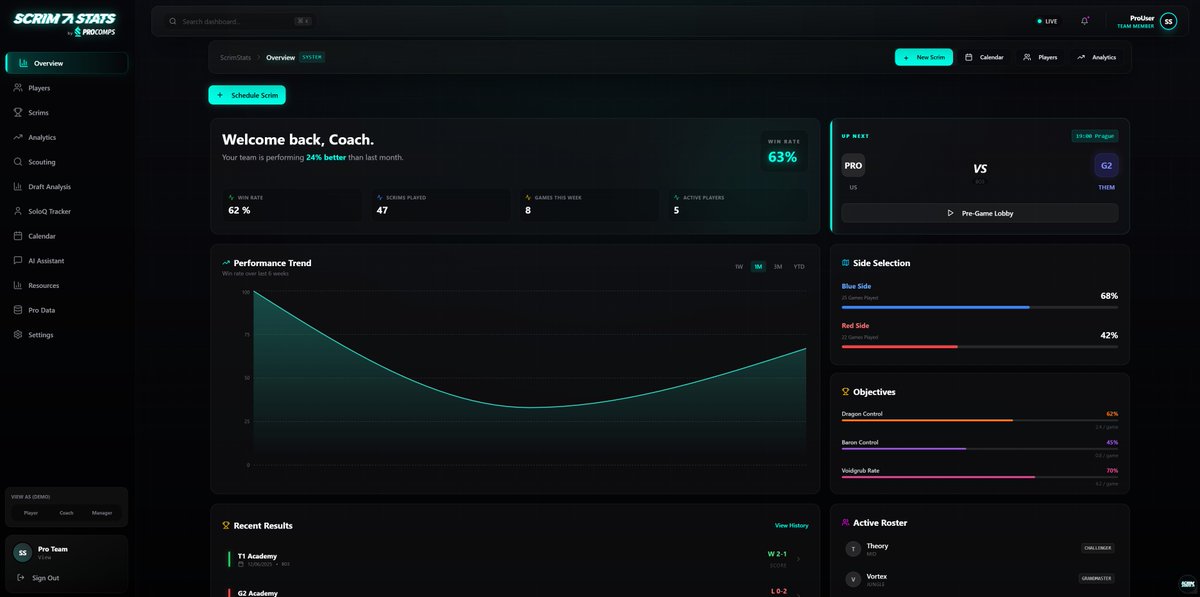The height and width of the screenshot is (597, 1200).
Task: Click the trend icon on Analytics button
Action: tap(1081, 57)
